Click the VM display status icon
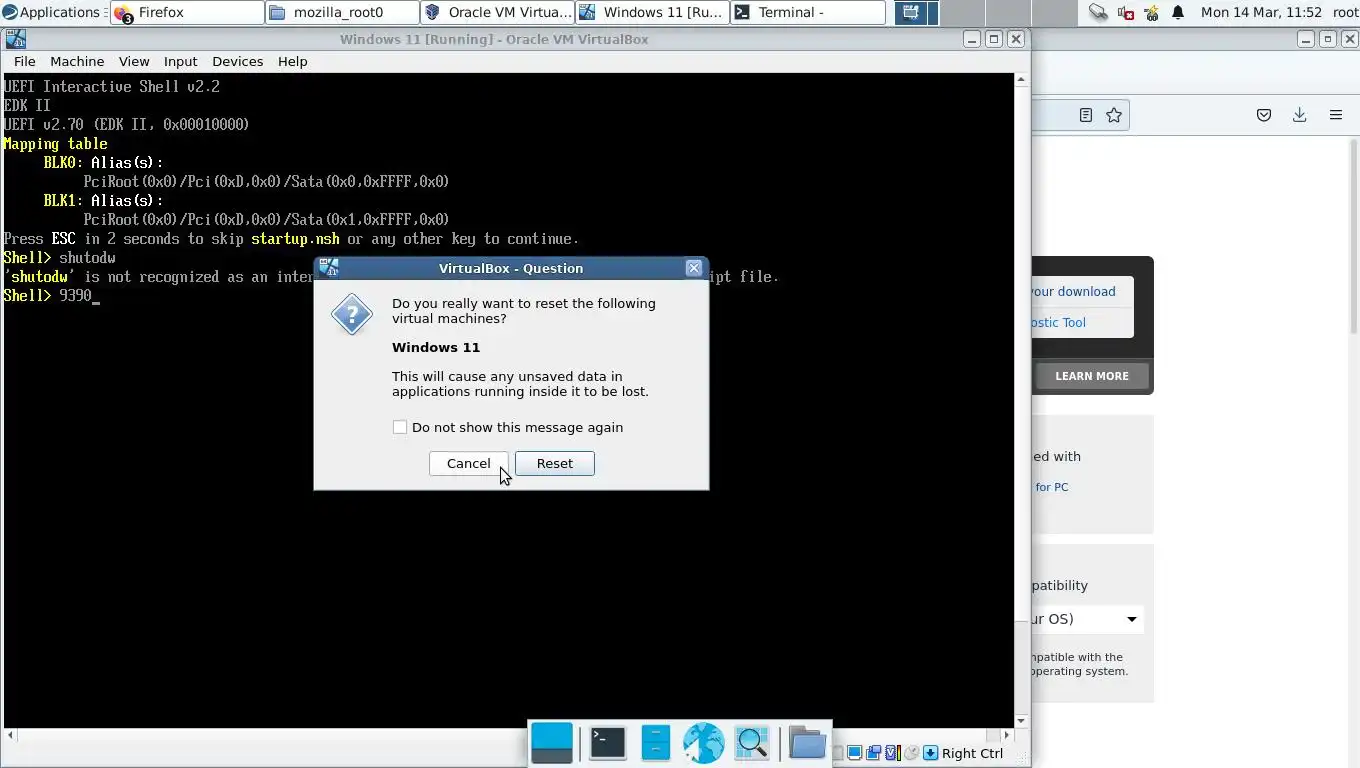Image resolution: width=1360 pixels, height=768 pixels. click(855, 753)
